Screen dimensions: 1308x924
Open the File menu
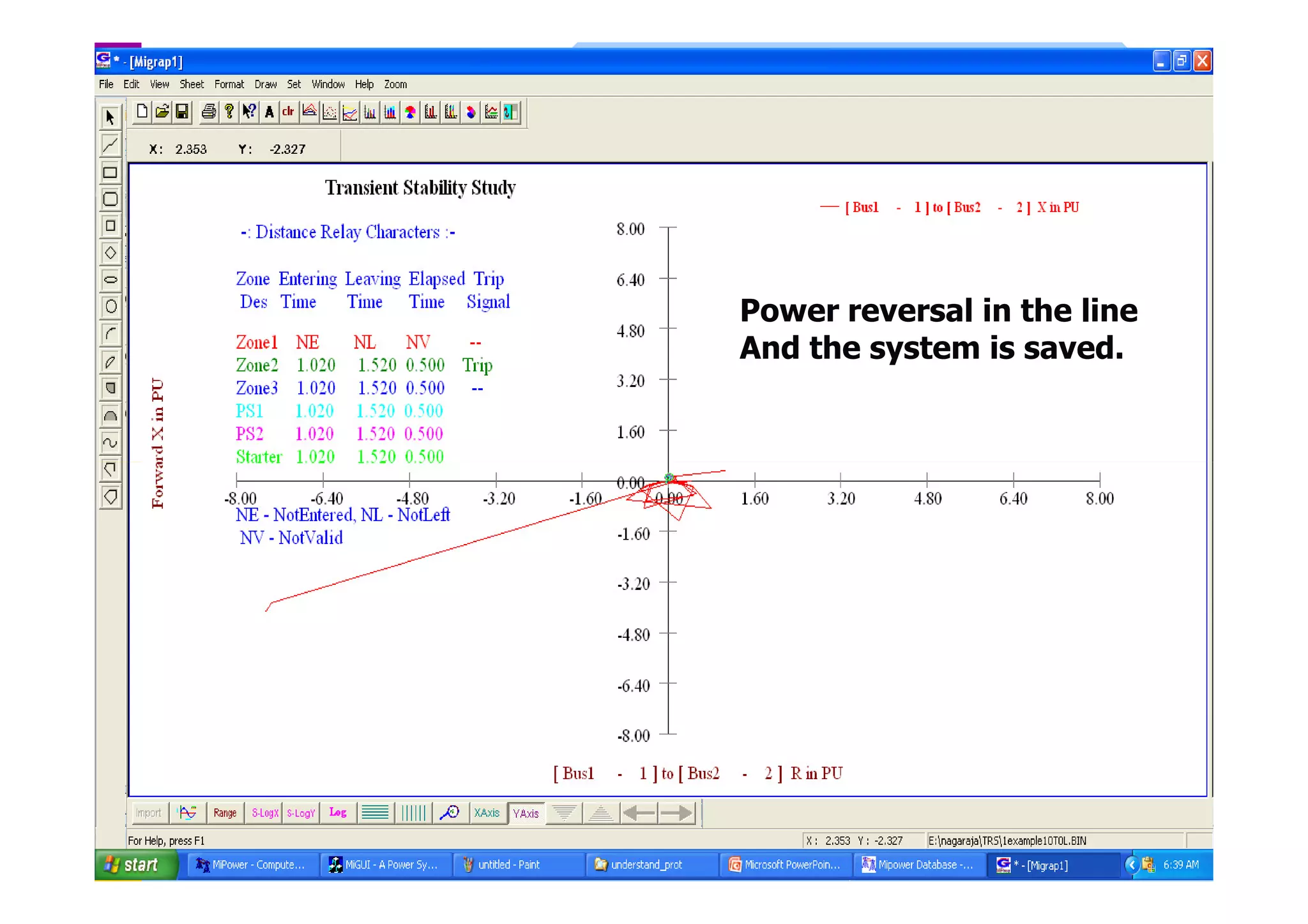pos(106,84)
